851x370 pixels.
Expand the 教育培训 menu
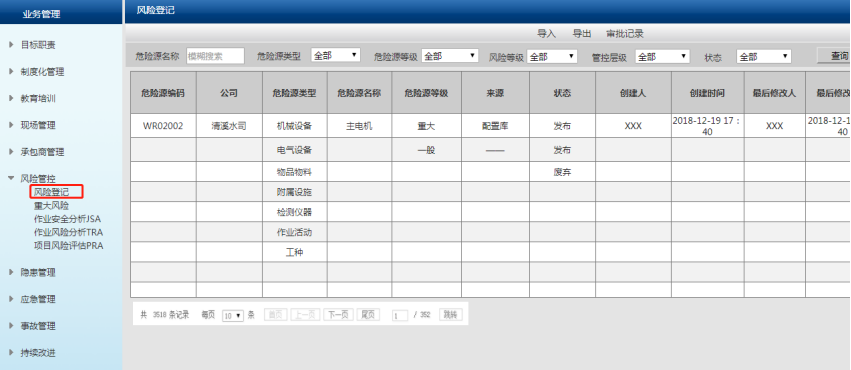pyautogui.click(x=37, y=99)
